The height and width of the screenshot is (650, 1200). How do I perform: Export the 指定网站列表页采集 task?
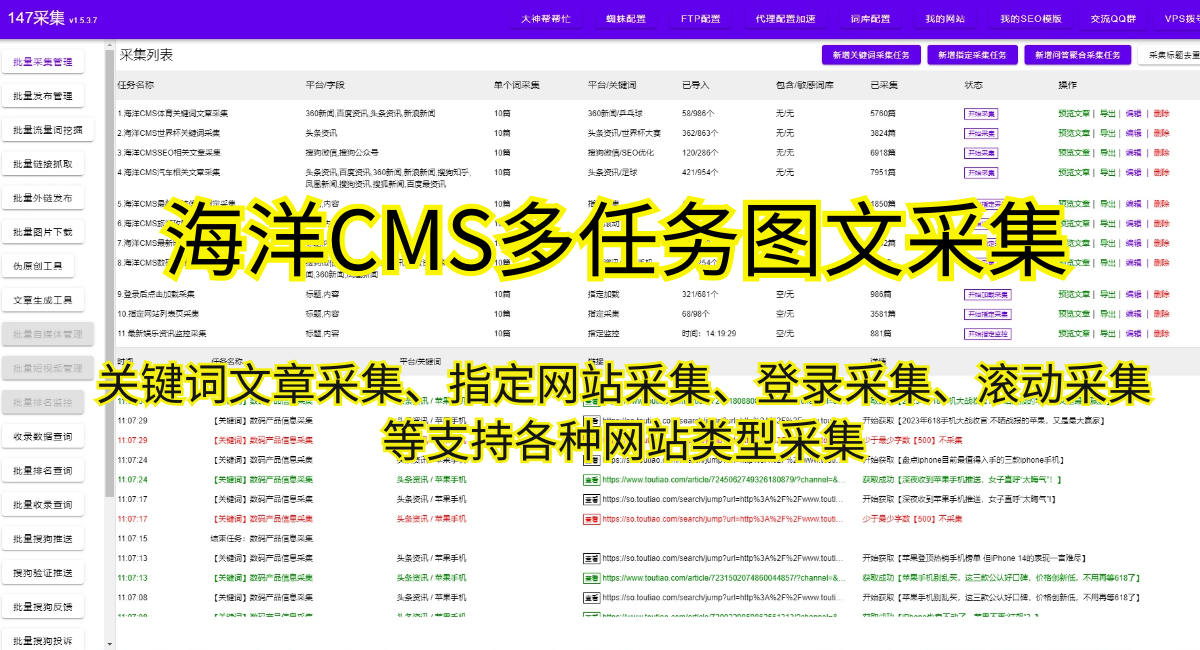coord(1107,313)
